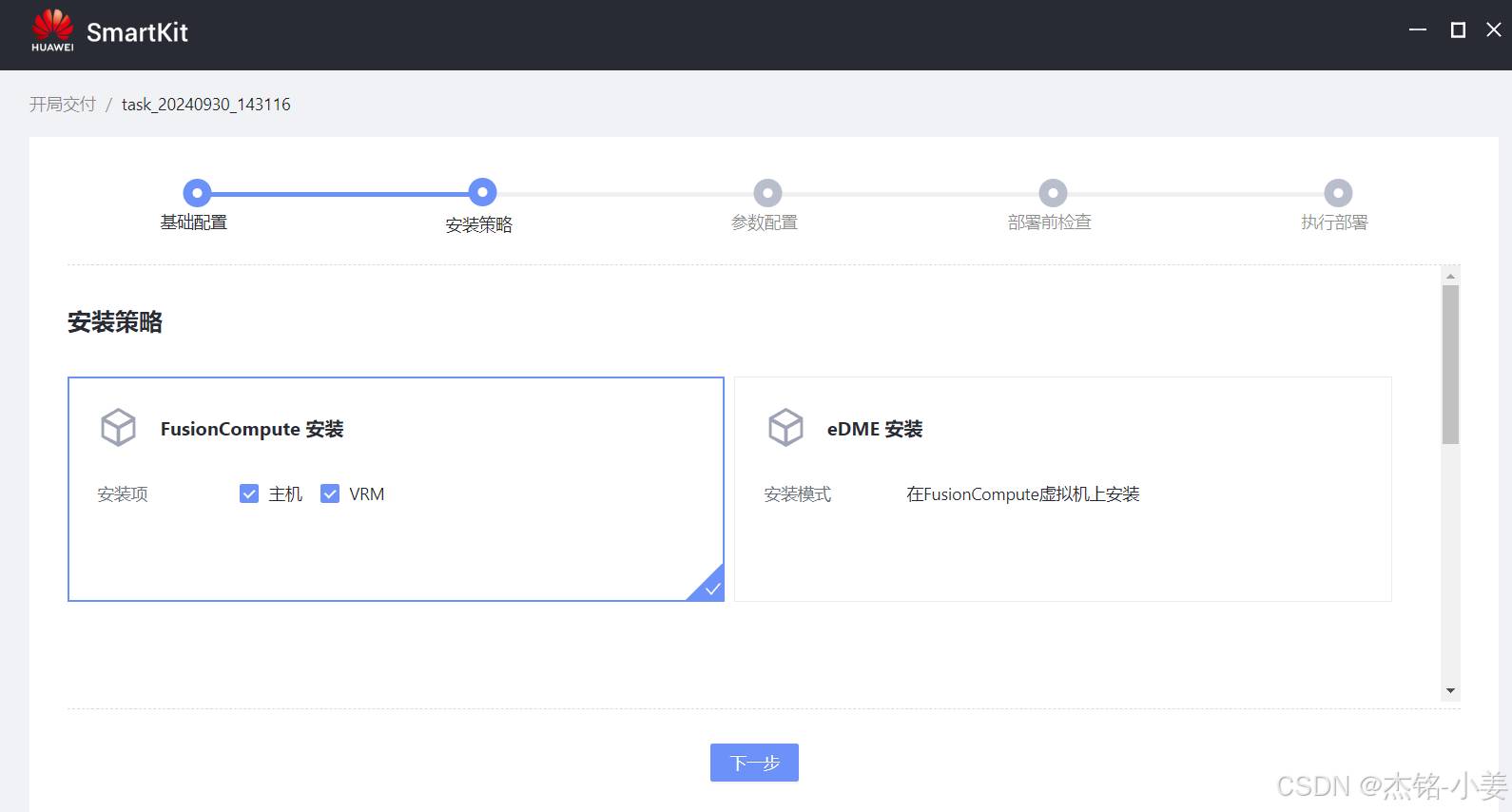
Task: Click the scrollbar down arrow
Action: coord(1450,691)
